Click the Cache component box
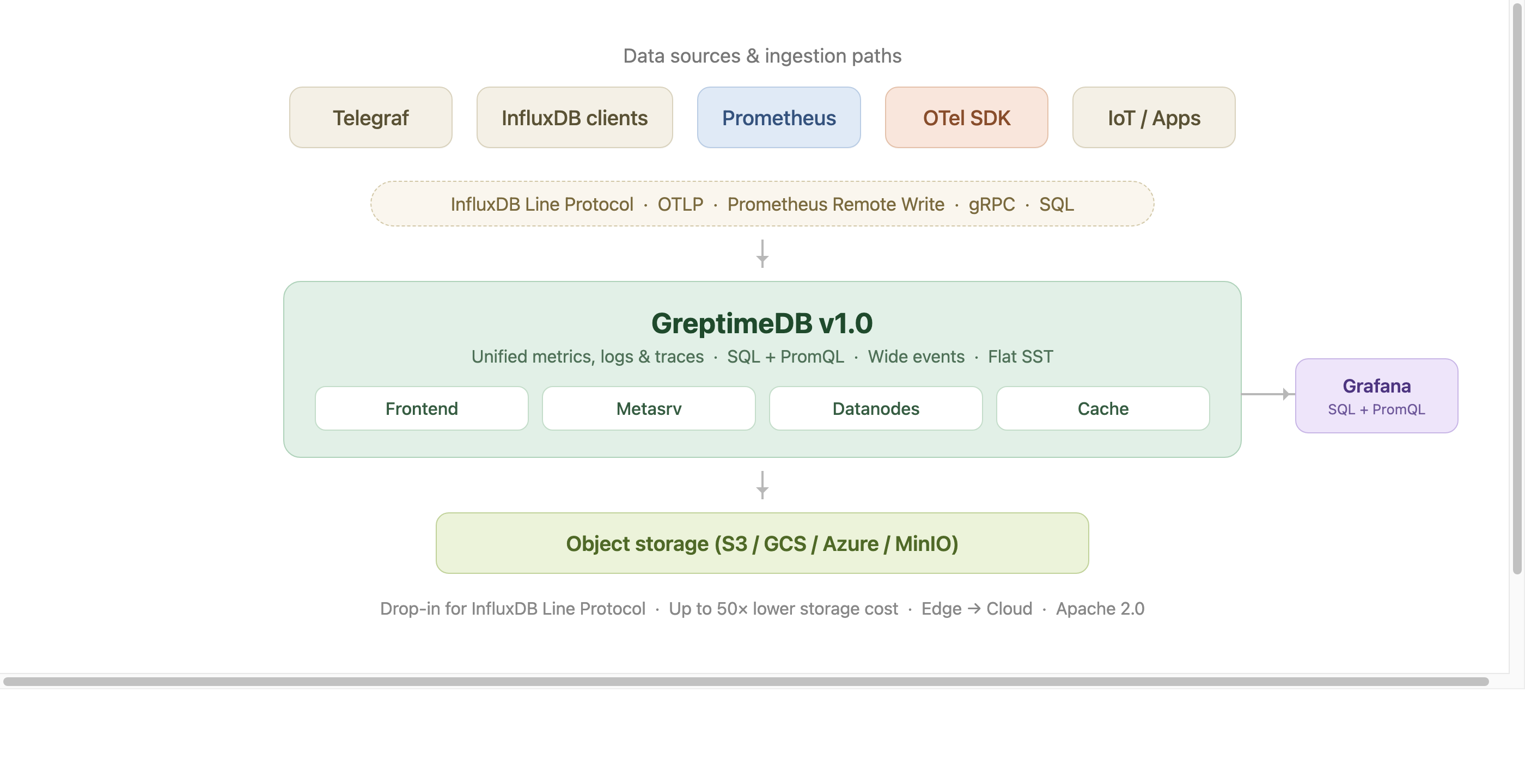Viewport: 1525px width, 784px height. (1103, 408)
